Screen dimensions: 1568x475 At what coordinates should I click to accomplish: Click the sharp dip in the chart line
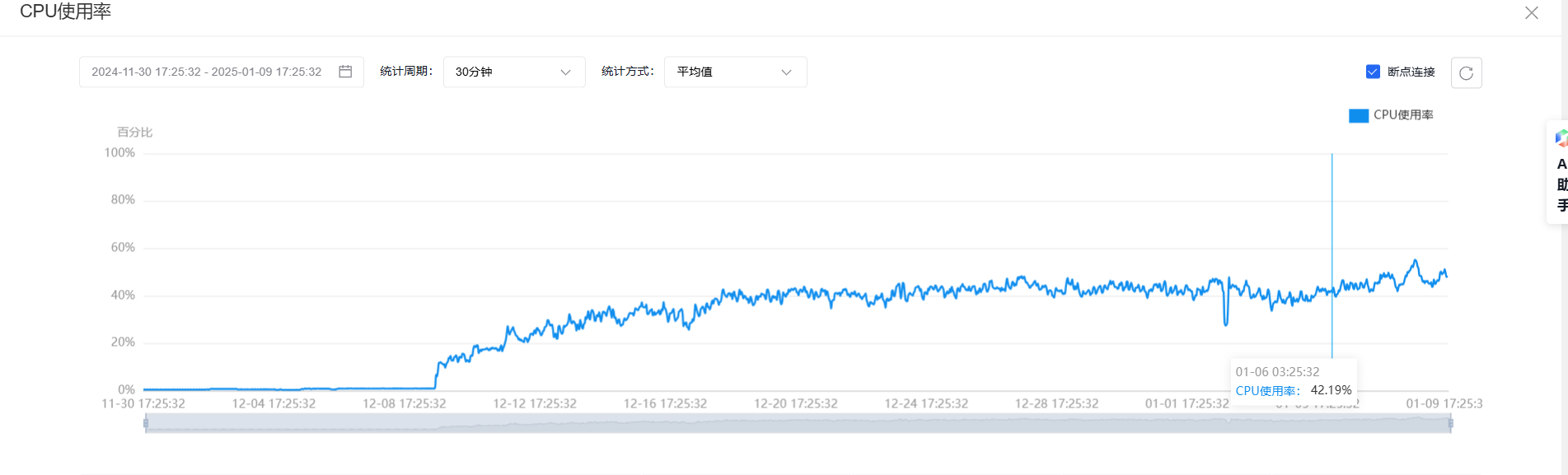point(1226,323)
